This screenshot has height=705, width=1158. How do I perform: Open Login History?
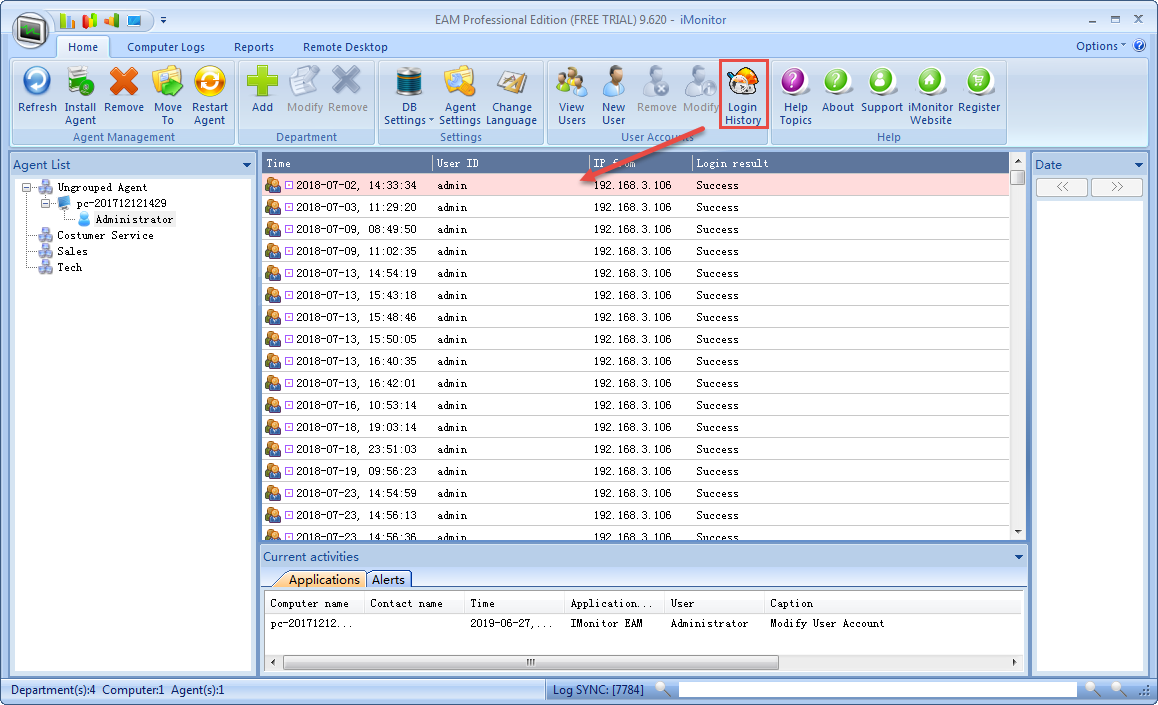click(744, 96)
